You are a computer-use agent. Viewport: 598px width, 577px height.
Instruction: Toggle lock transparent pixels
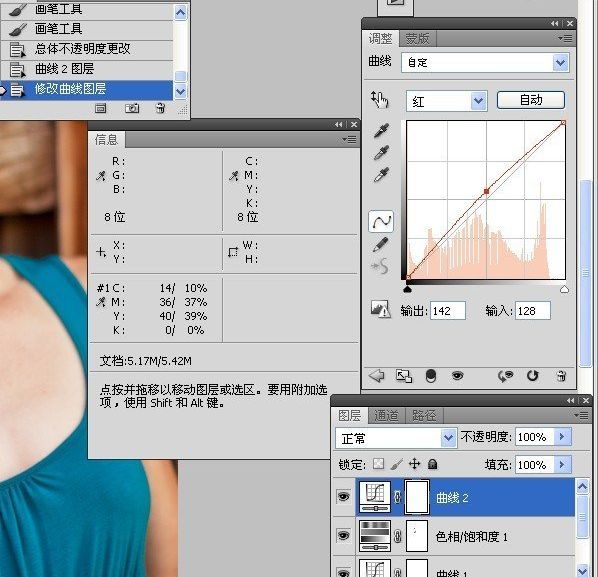click(378, 464)
